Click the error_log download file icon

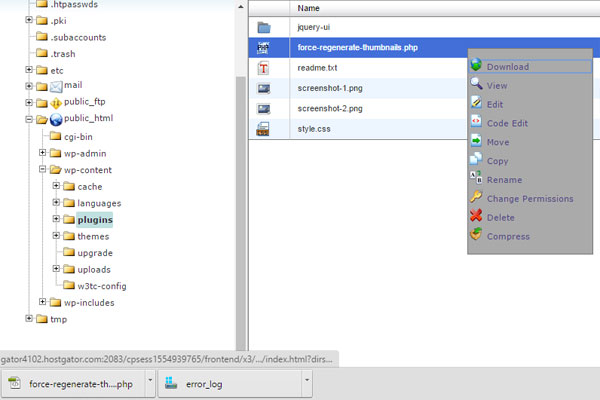[171, 383]
